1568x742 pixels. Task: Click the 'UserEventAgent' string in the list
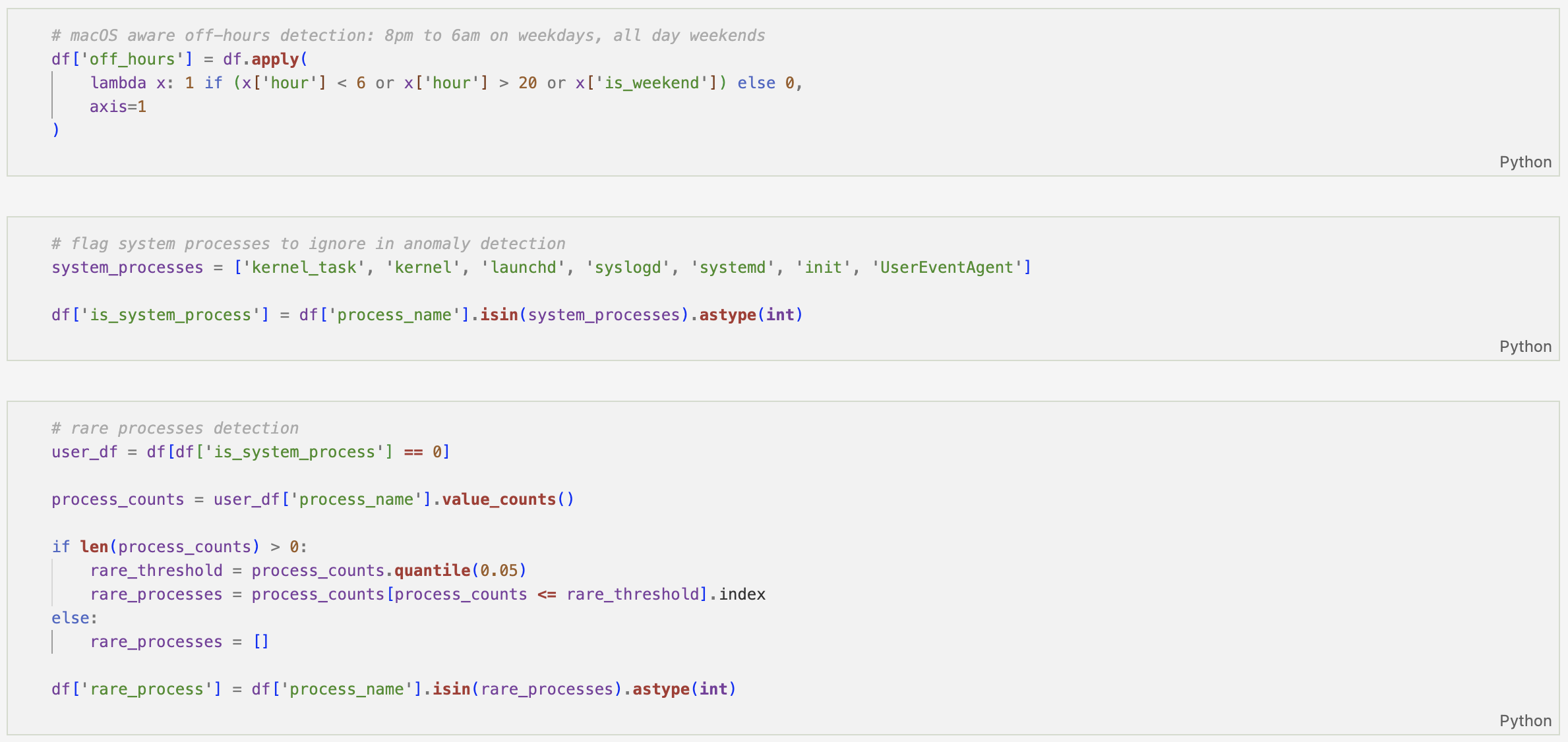(946, 268)
